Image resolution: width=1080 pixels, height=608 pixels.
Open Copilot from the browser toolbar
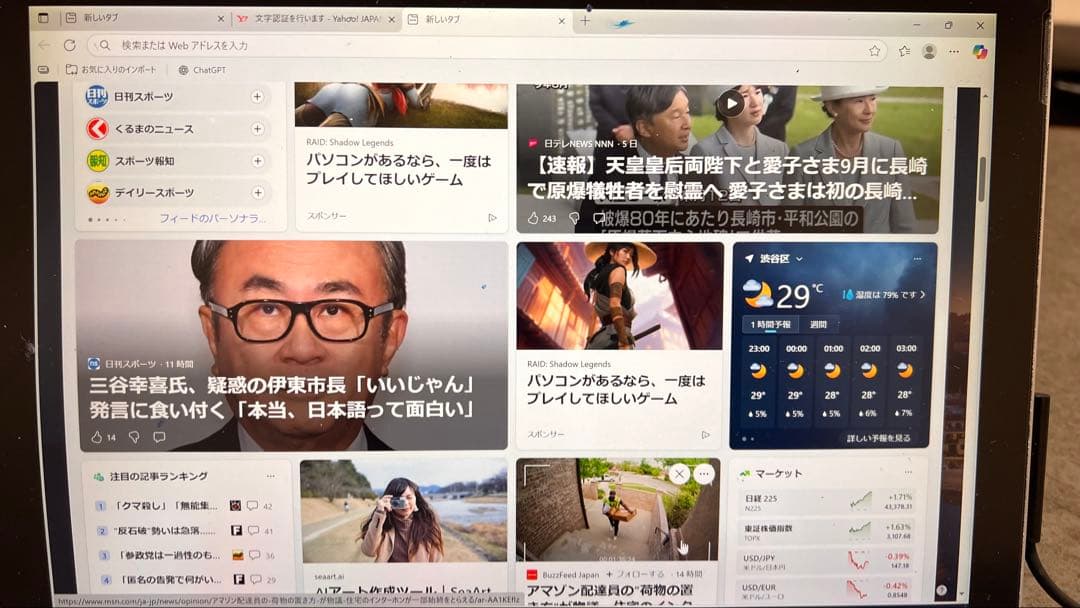(x=981, y=51)
